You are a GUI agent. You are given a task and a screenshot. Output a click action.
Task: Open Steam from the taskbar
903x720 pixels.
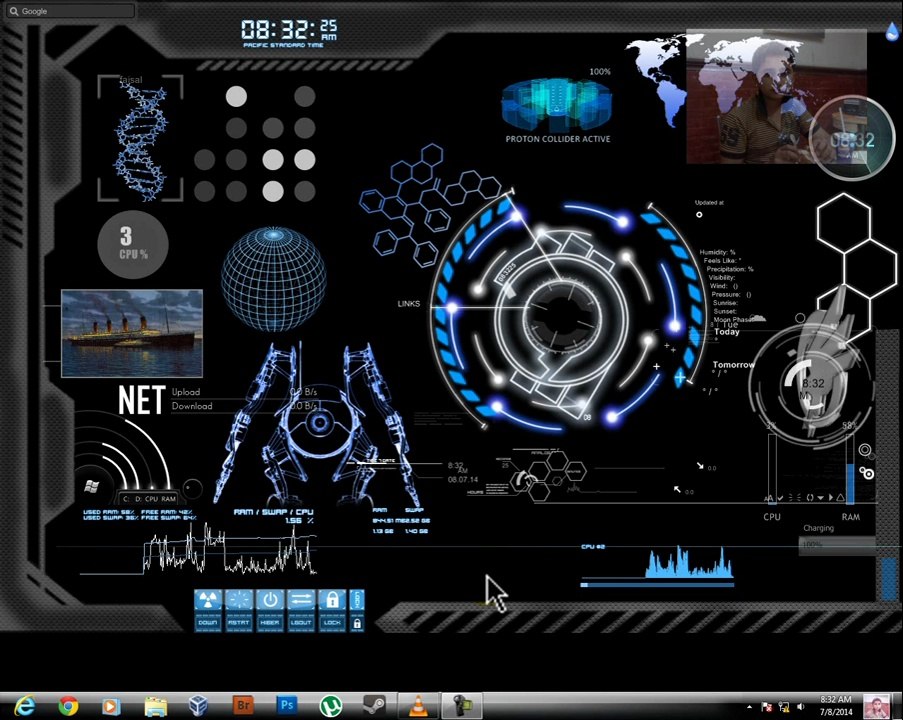[x=374, y=706]
